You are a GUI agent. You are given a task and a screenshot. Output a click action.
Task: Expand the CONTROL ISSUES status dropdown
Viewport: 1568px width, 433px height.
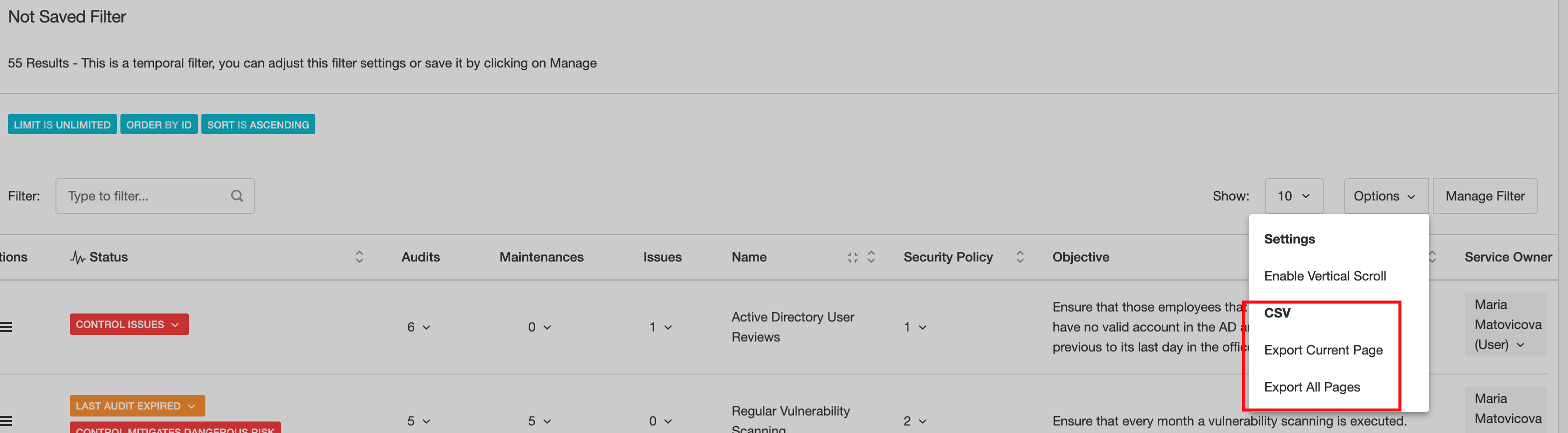129,324
